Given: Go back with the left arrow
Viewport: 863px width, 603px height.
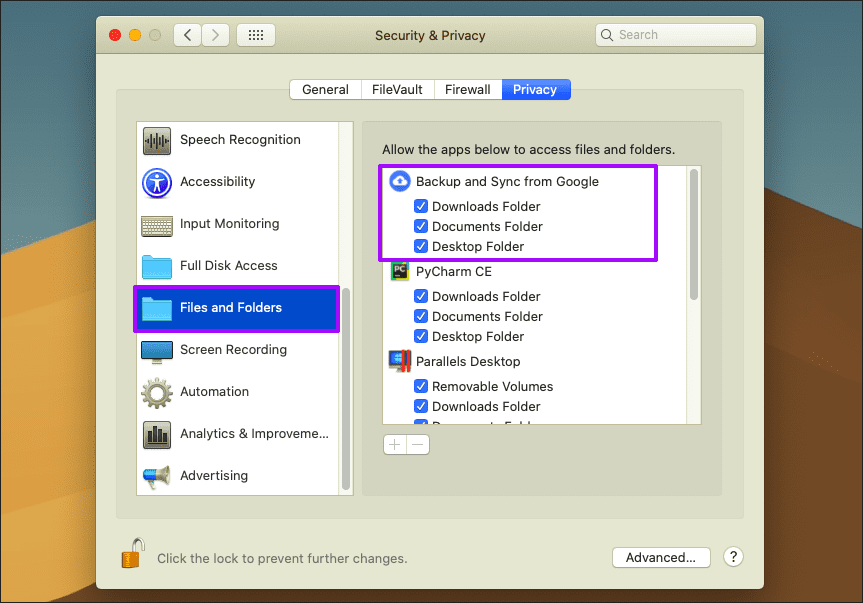Looking at the screenshot, I should [x=188, y=35].
